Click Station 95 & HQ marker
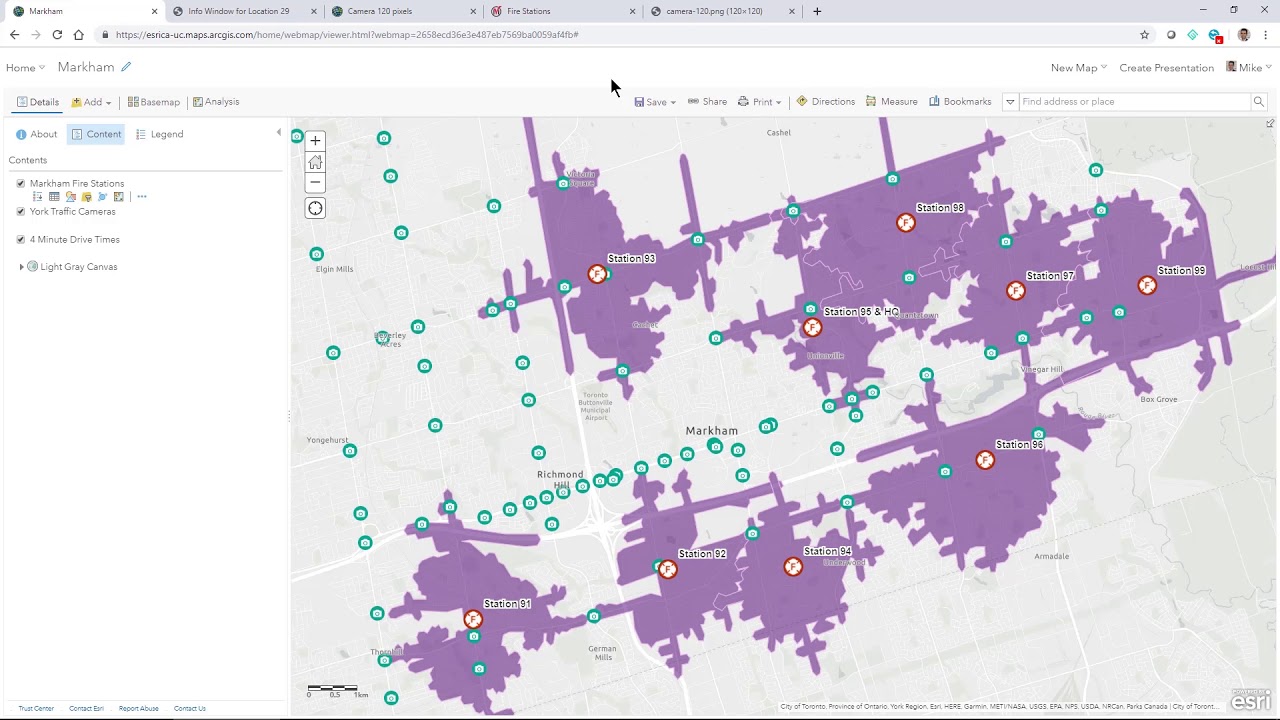Image resolution: width=1280 pixels, height=720 pixels. (812, 328)
